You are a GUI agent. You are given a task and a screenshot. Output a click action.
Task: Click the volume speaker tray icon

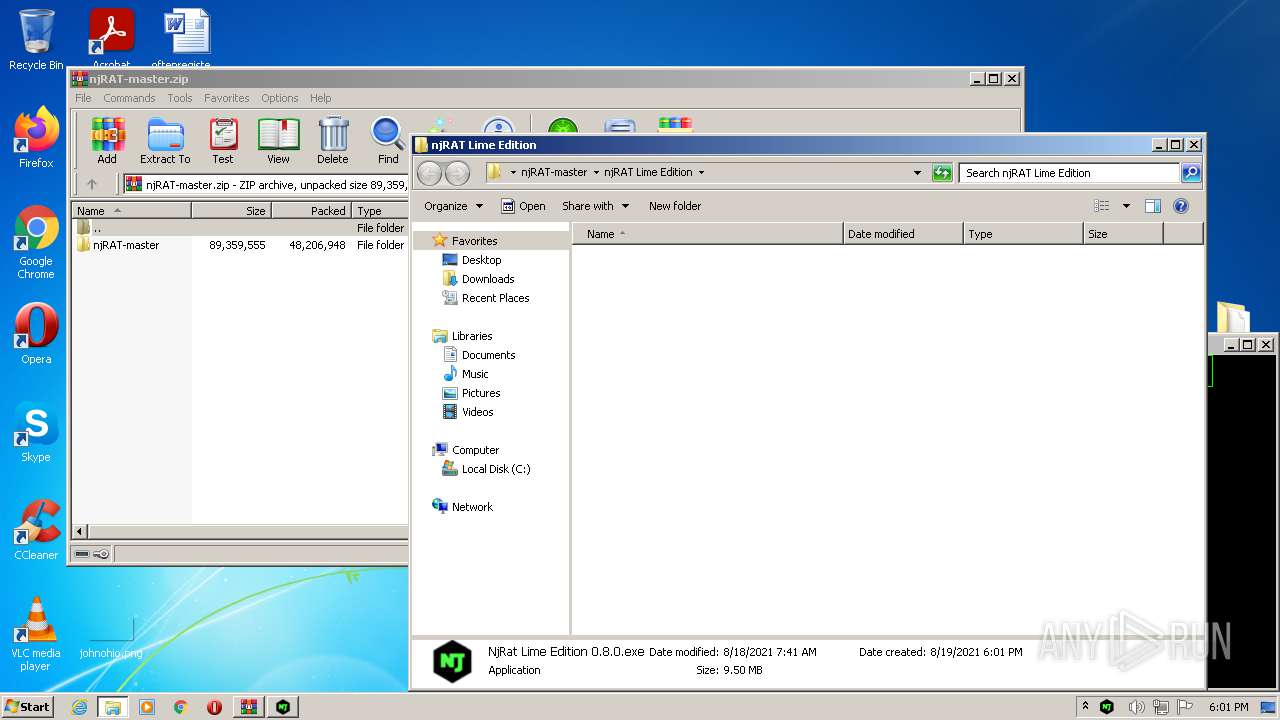(1137, 707)
